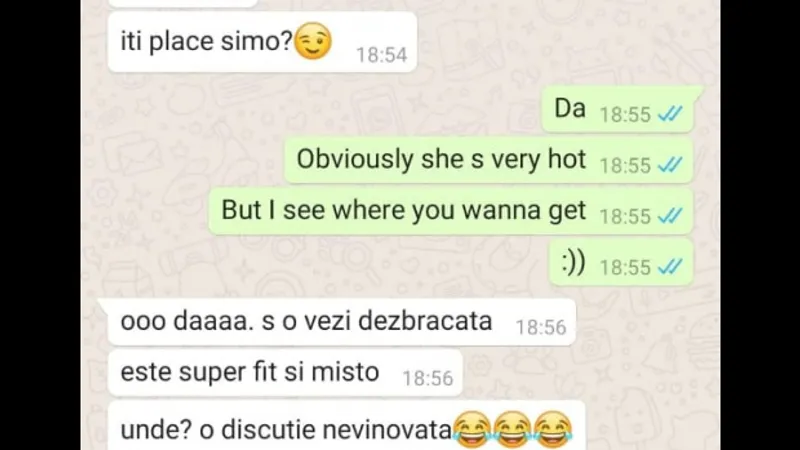Click first laughing-crying emoji in last message

tap(472, 430)
